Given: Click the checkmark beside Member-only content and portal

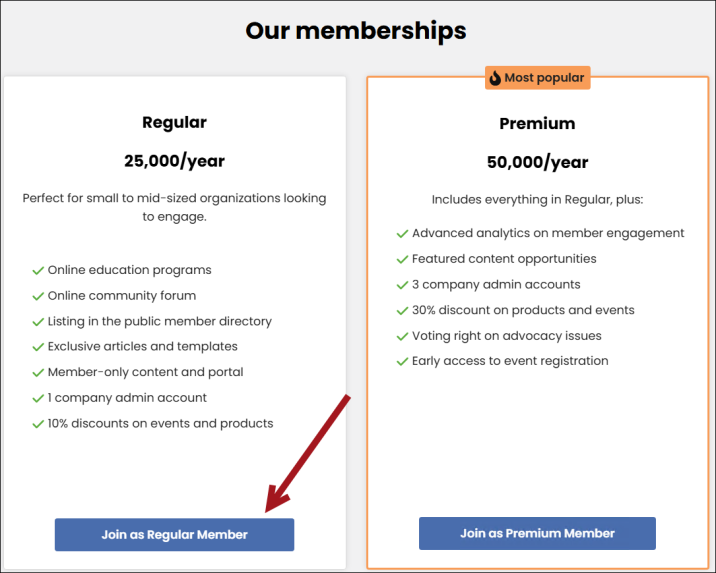Looking at the screenshot, I should point(38,372).
